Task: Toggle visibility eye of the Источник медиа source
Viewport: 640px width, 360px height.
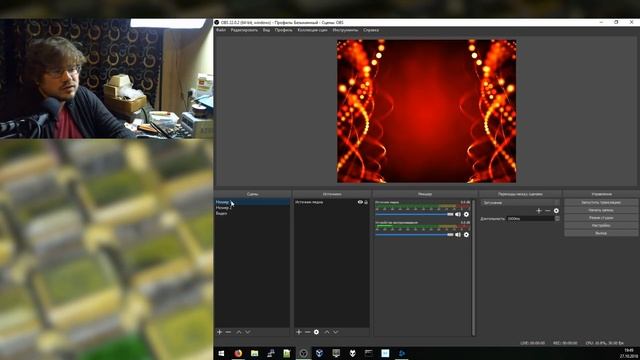Action: tap(360, 202)
